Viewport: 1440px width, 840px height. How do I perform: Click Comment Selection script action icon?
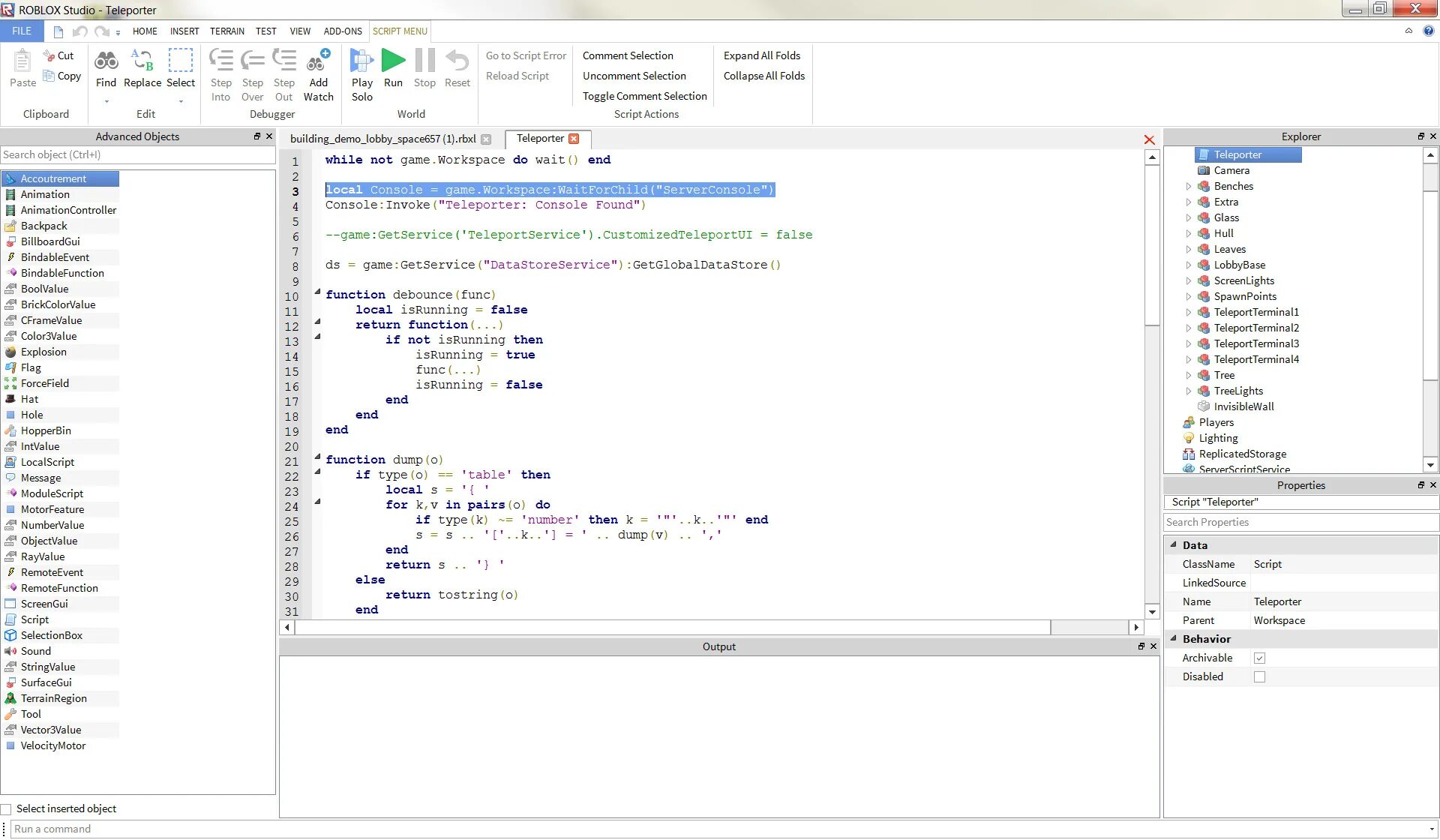pyautogui.click(x=627, y=55)
